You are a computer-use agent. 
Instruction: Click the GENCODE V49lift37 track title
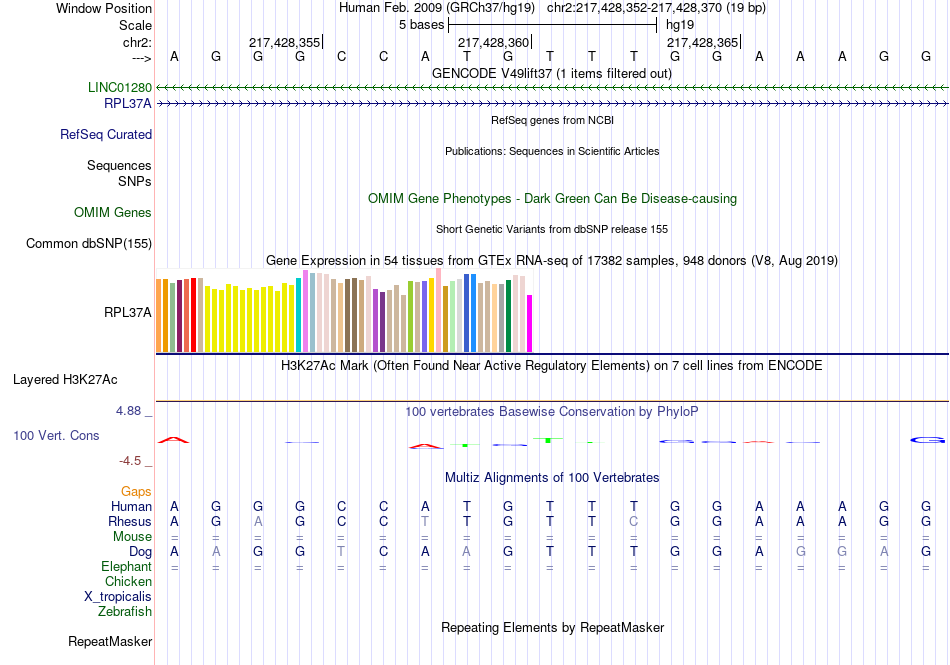click(x=552, y=74)
